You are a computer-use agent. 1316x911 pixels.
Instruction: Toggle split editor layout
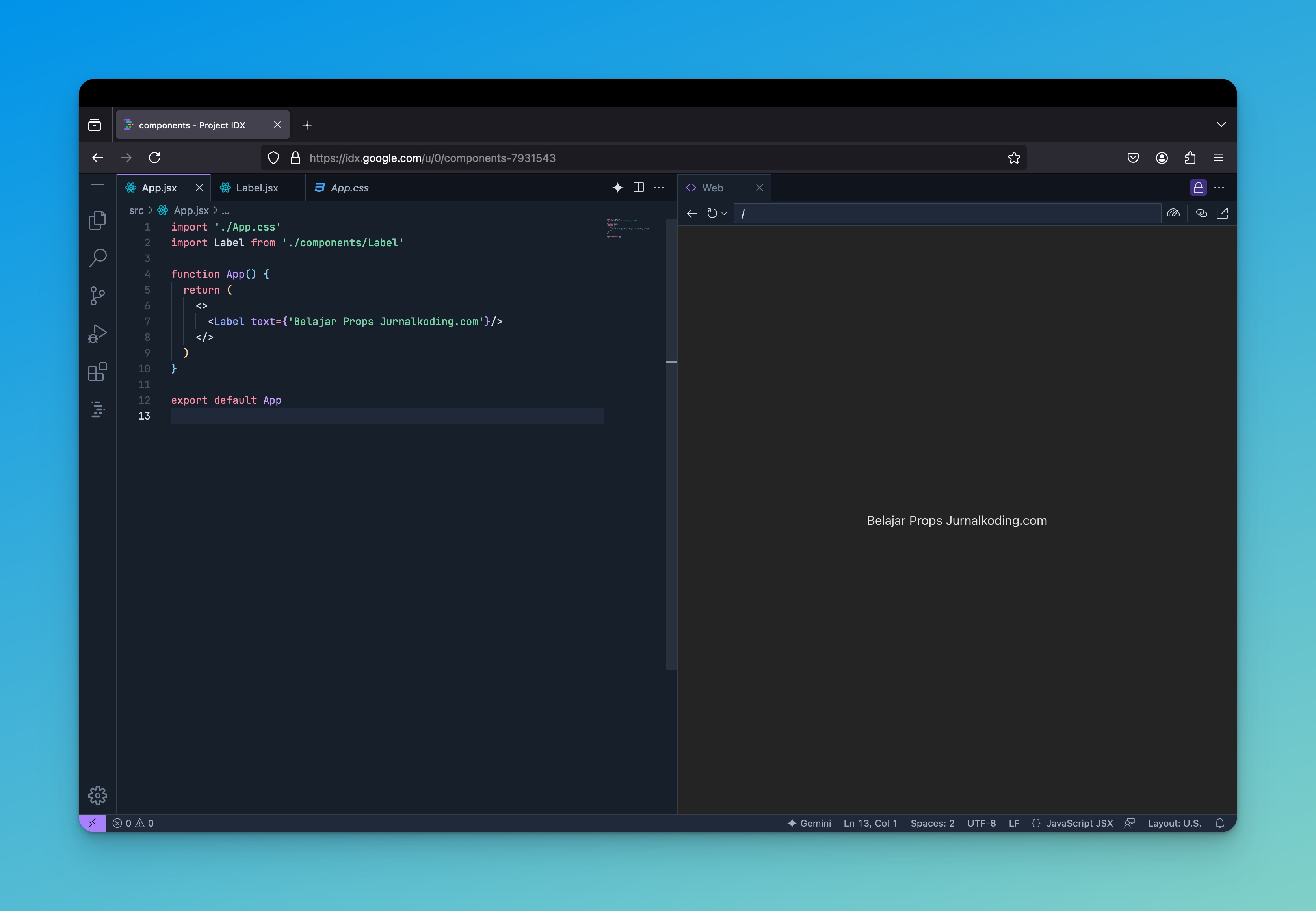point(639,188)
